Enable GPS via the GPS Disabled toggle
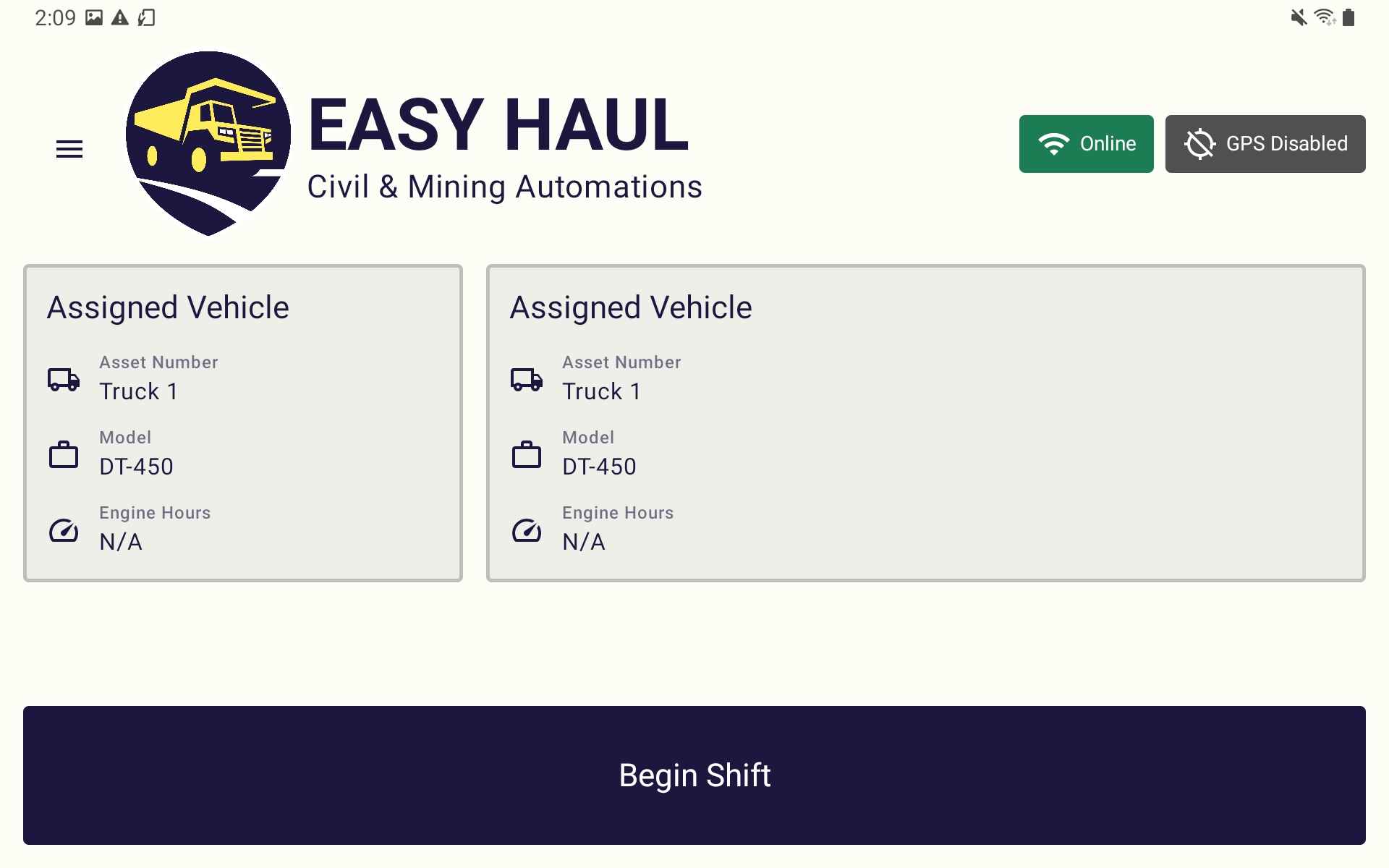This screenshot has width=1389, height=868. point(1265,143)
